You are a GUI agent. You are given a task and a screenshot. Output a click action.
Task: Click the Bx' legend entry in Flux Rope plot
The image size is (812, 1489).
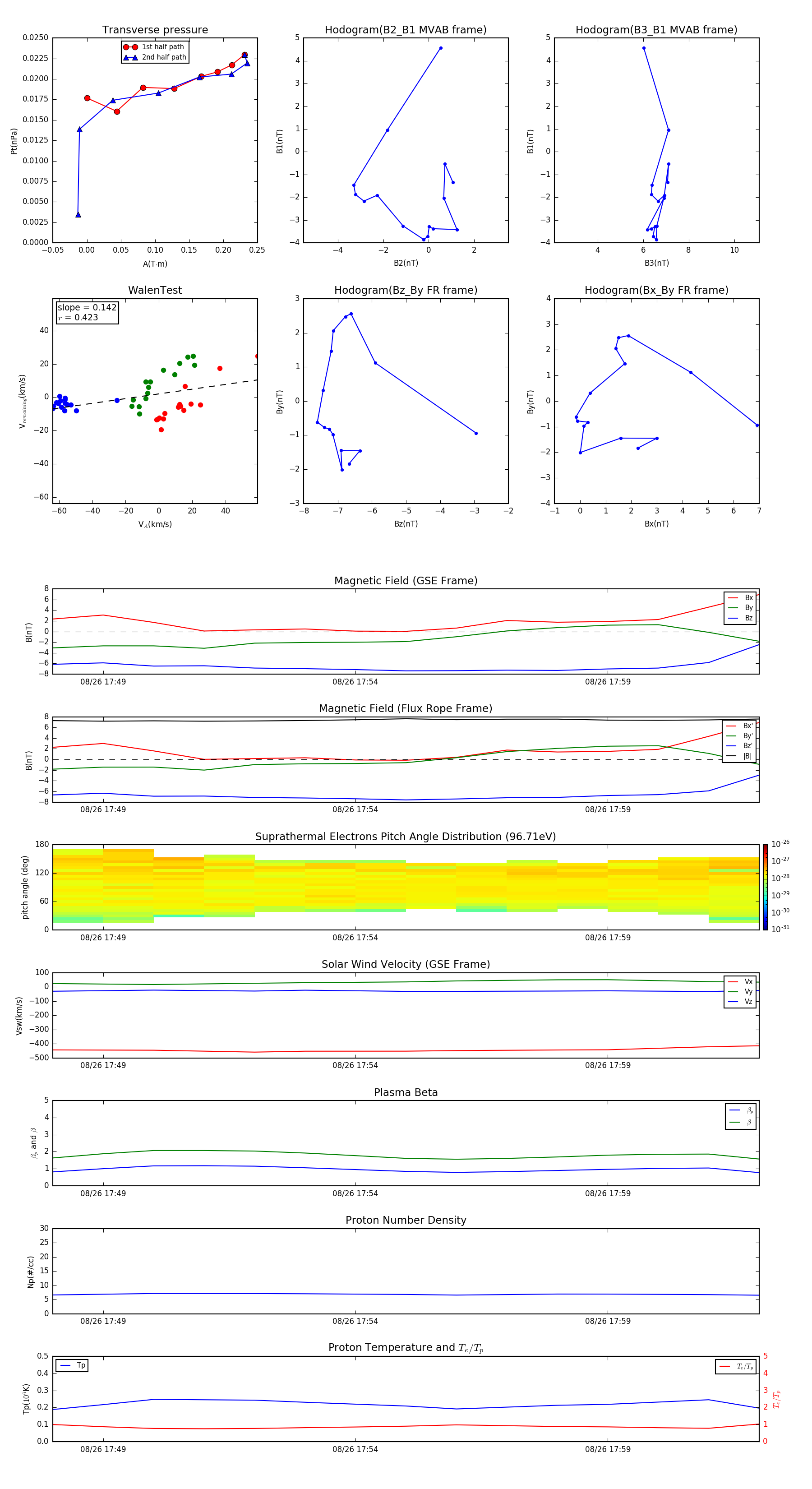(x=740, y=726)
